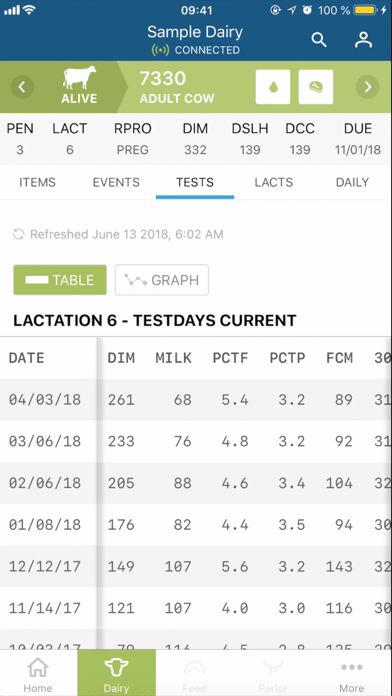
Task: Open the user profile icon
Action: click(363, 40)
